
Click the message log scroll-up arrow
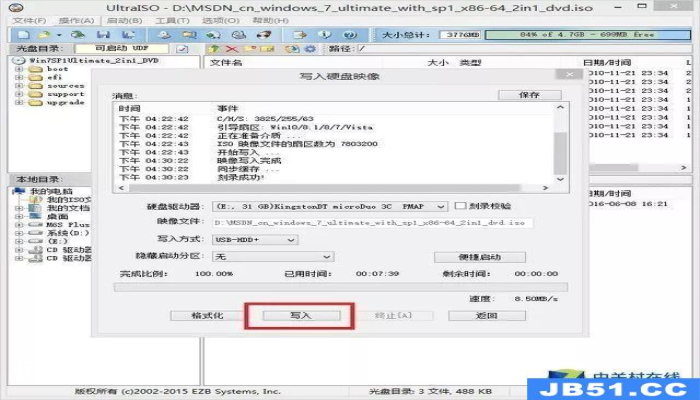pyautogui.click(x=560, y=108)
